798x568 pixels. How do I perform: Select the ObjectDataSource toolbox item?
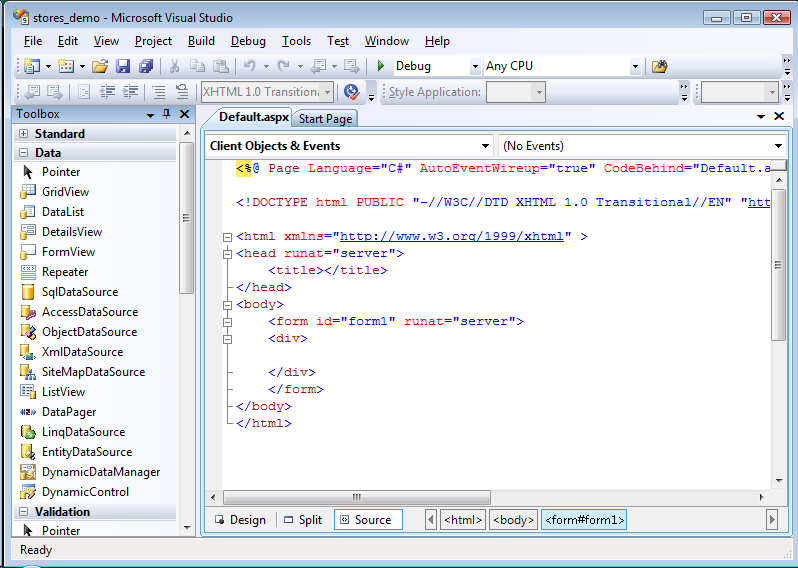(78, 332)
